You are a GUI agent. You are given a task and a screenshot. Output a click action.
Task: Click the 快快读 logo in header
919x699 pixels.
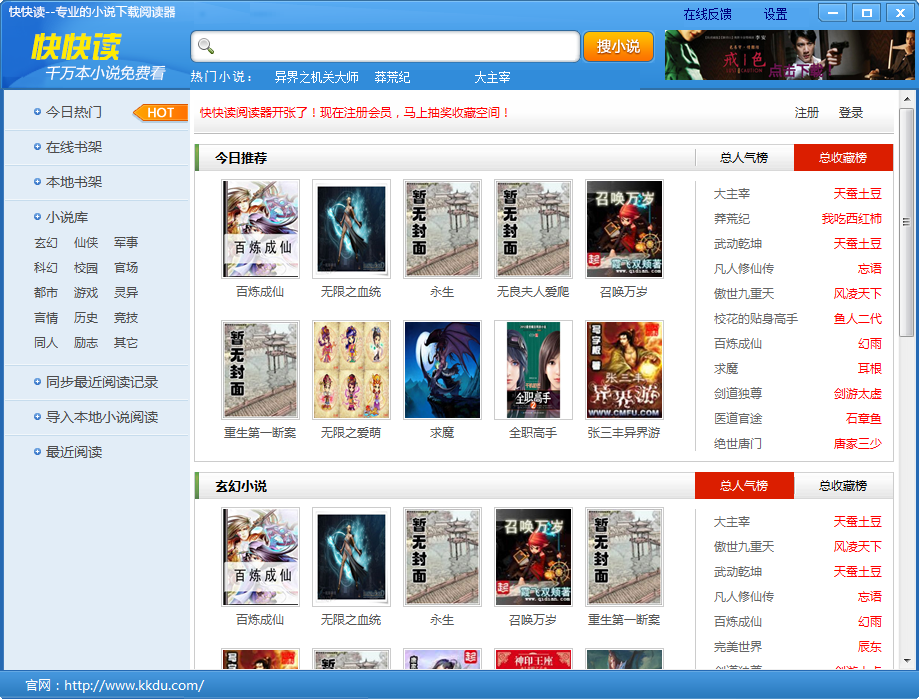coord(76,47)
